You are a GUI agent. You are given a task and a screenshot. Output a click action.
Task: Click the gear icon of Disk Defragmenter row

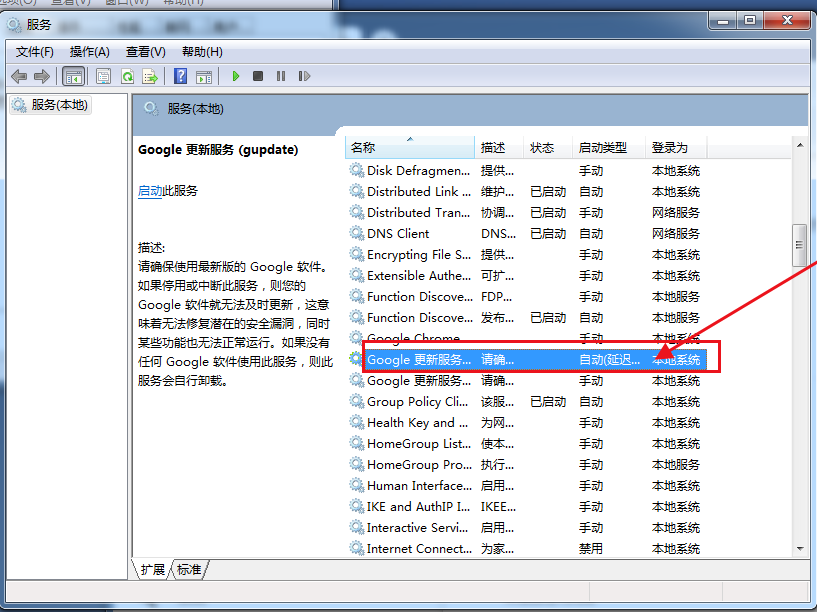coord(356,170)
